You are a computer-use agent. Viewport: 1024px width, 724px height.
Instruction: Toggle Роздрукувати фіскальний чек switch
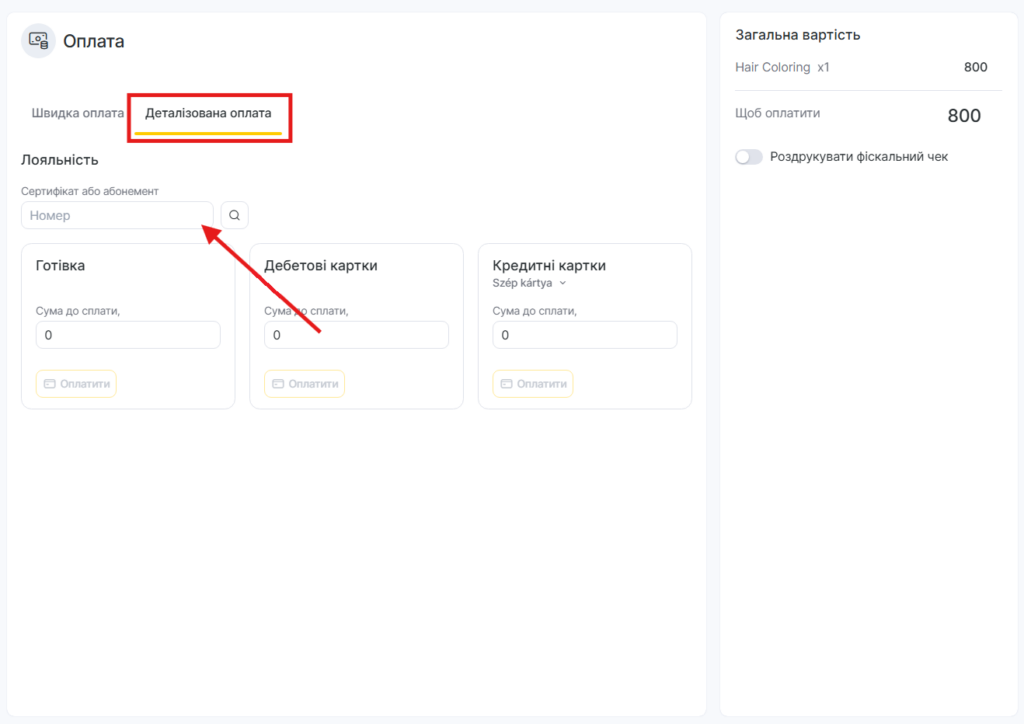click(x=748, y=157)
